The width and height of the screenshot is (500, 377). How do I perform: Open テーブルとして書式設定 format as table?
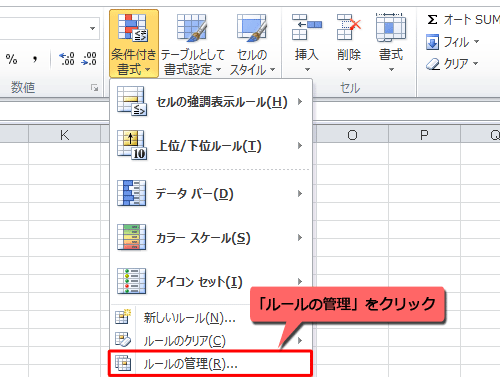pos(193,44)
